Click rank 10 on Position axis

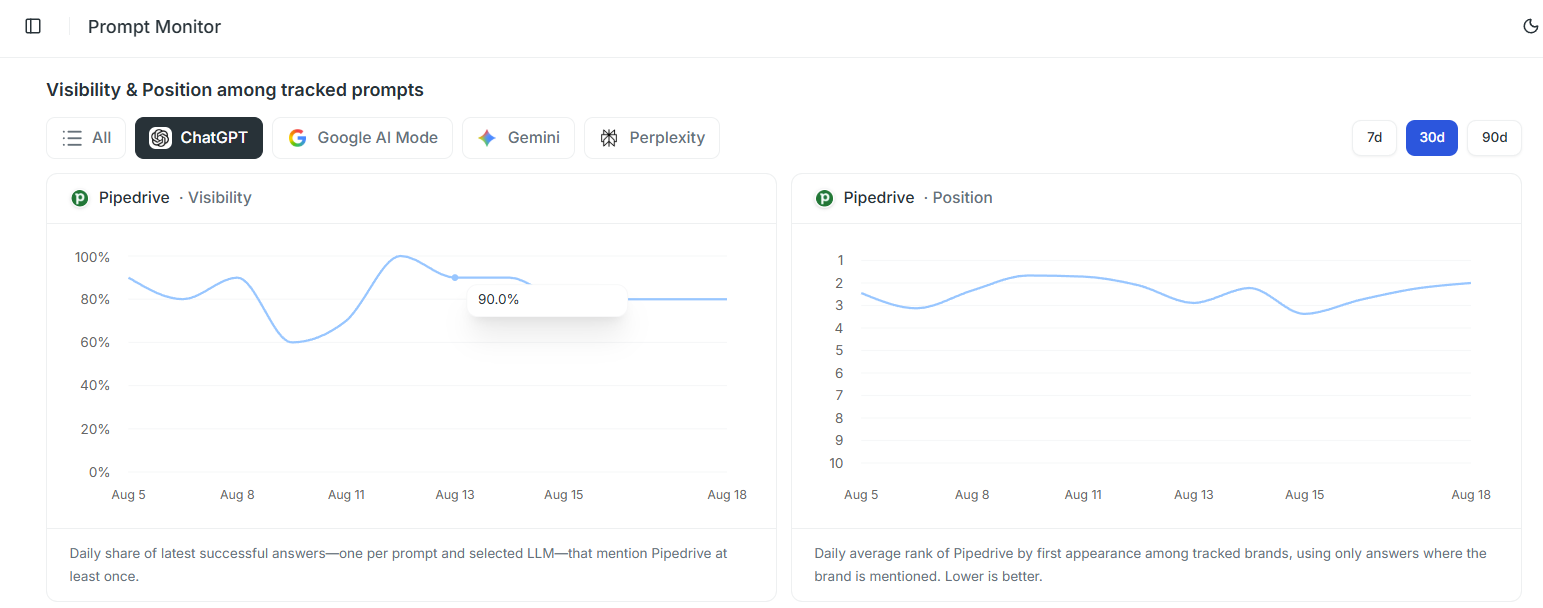[836, 463]
